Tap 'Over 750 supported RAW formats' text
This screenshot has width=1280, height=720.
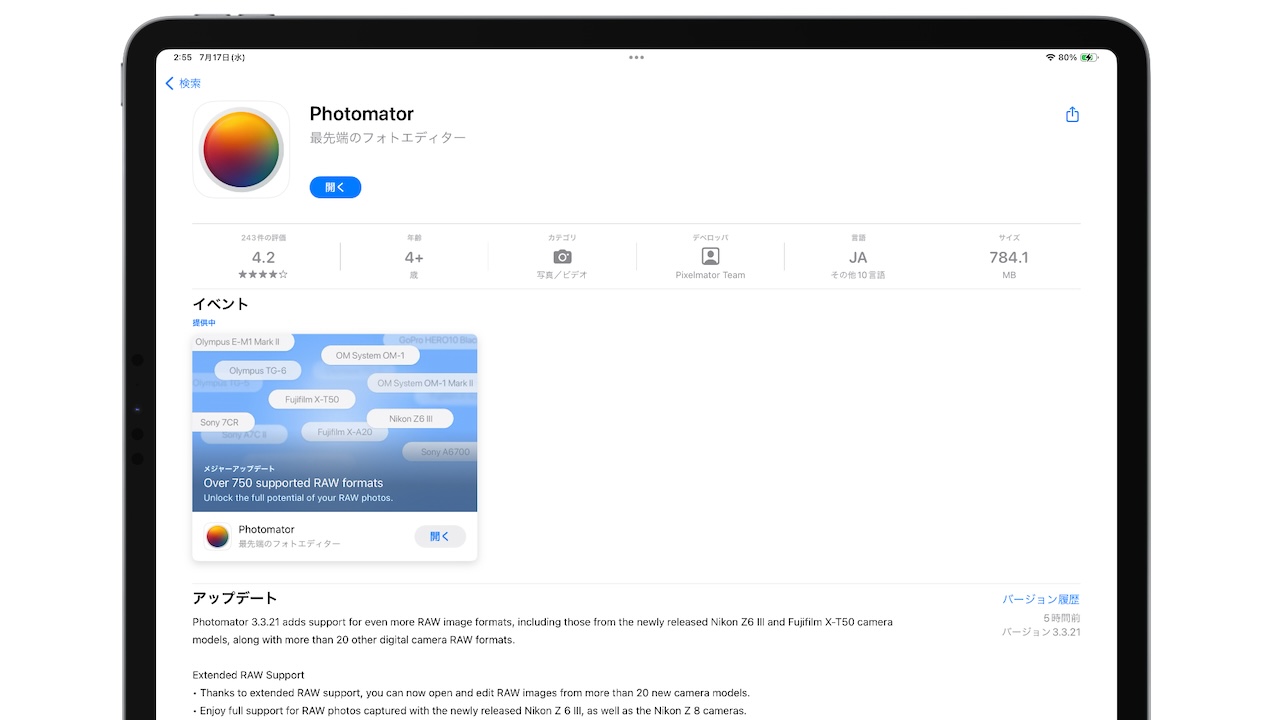[x=293, y=483]
